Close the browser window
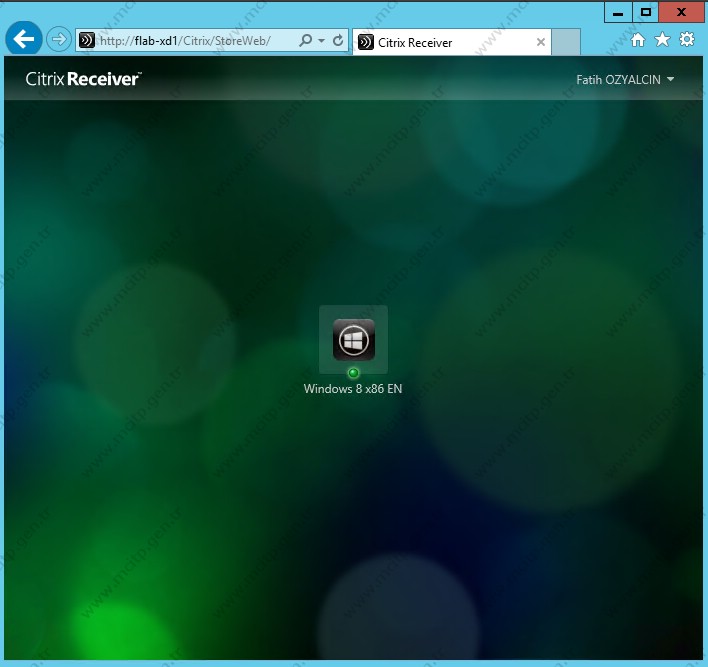708x667 pixels. tap(681, 12)
